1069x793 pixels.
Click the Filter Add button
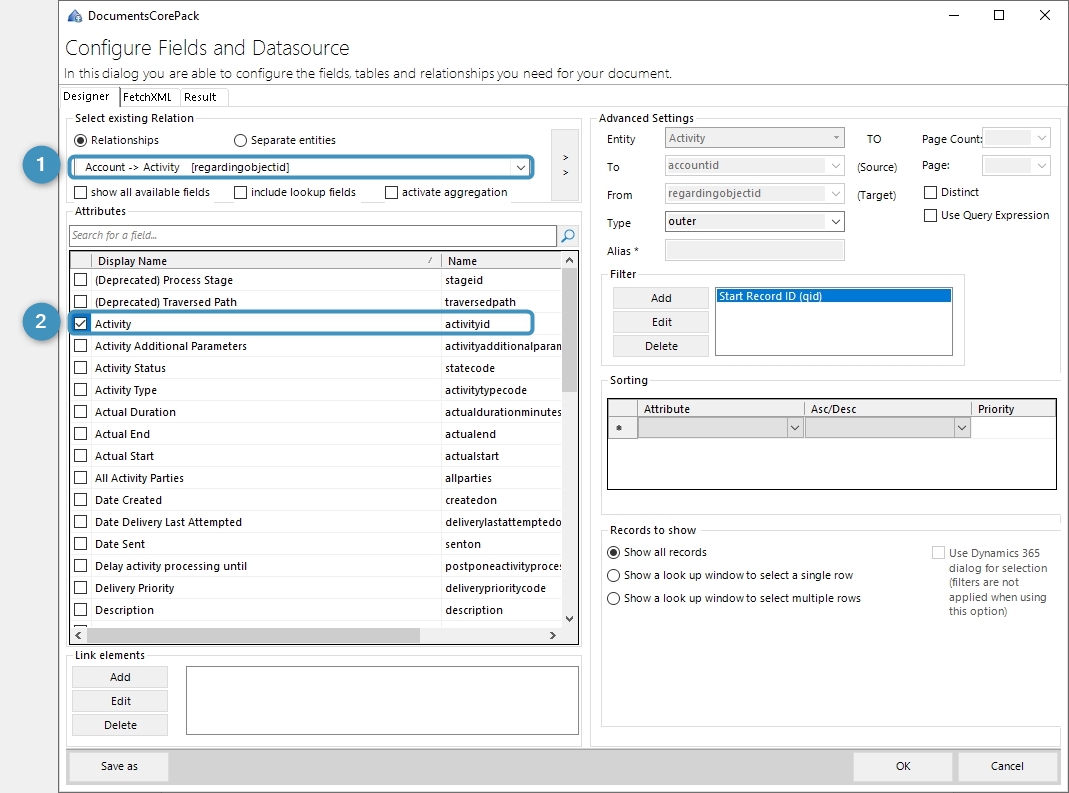tap(661, 298)
